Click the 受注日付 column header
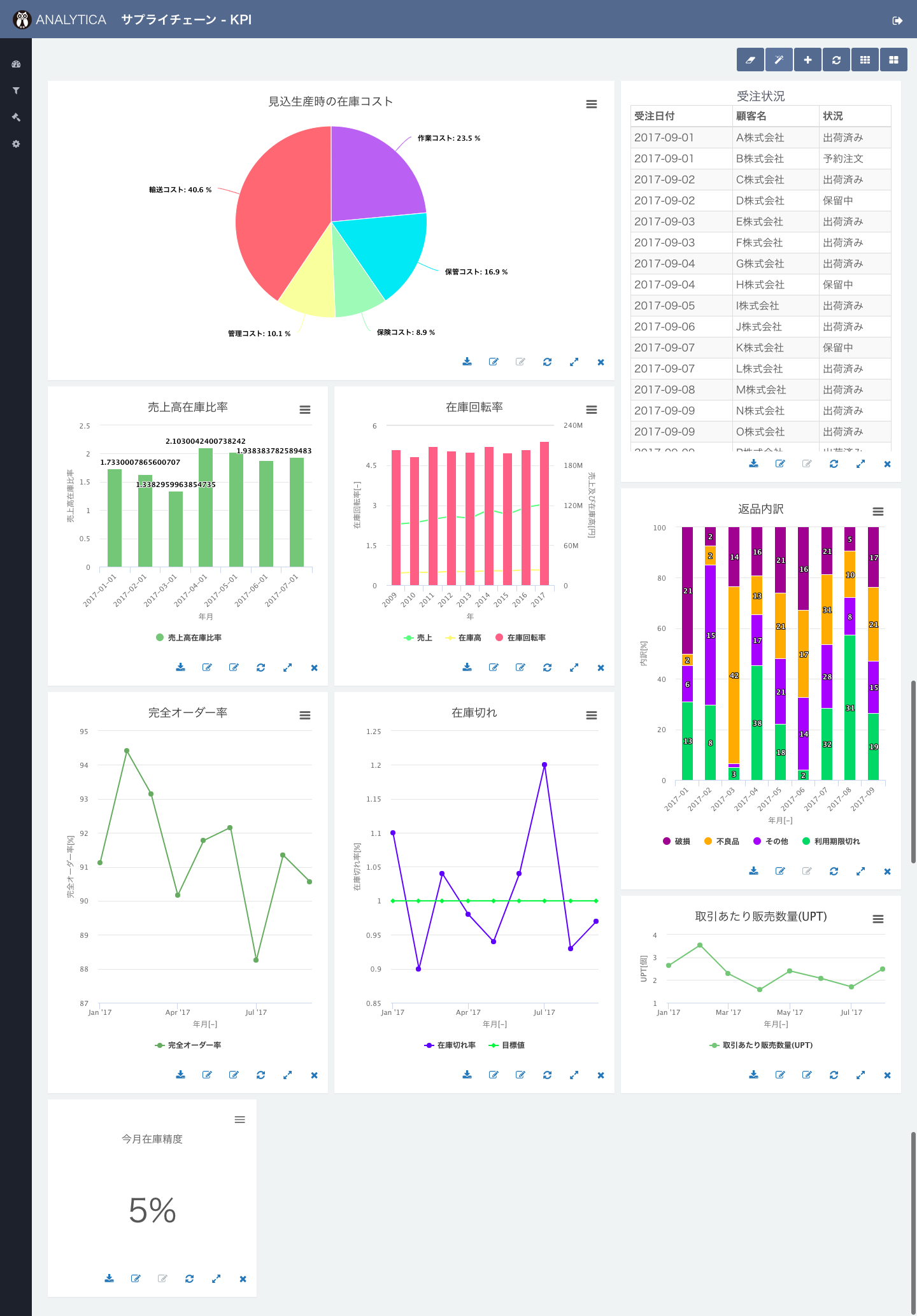Image resolution: width=917 pixels, height=1316 pixels. tap(655, 116)
